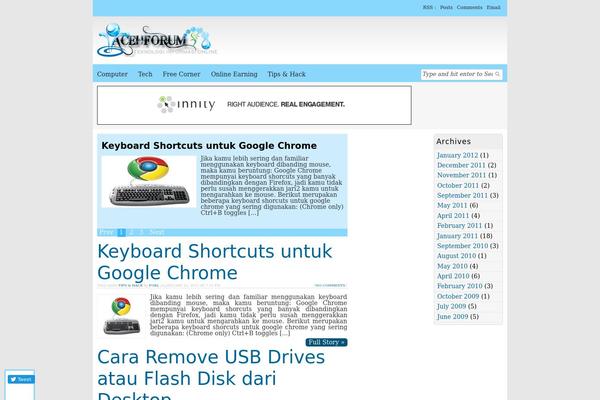The width and height of the screenshot is (600, 400).
Task: Select slide 3 in featured slider pagination
Action: (142, 232)
